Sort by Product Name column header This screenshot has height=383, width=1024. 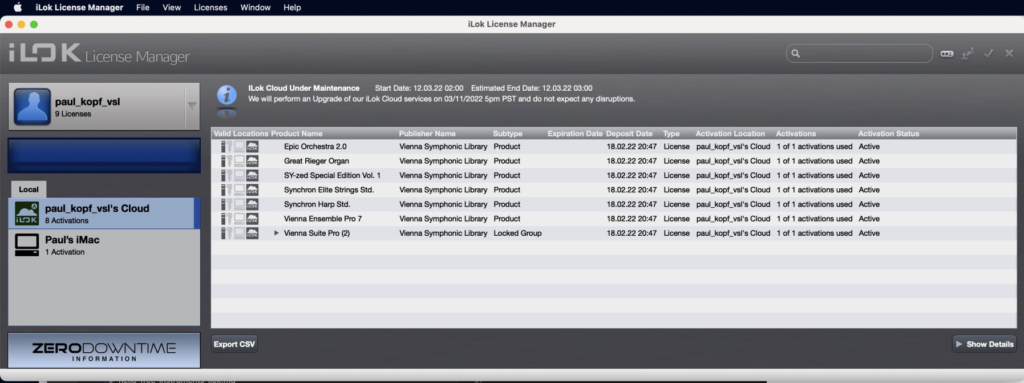(x=296, y=133)
